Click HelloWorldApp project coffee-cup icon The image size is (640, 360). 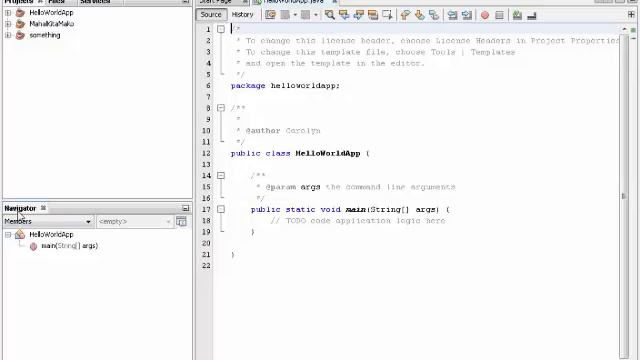pyautogui.click(x=20, y=13)
